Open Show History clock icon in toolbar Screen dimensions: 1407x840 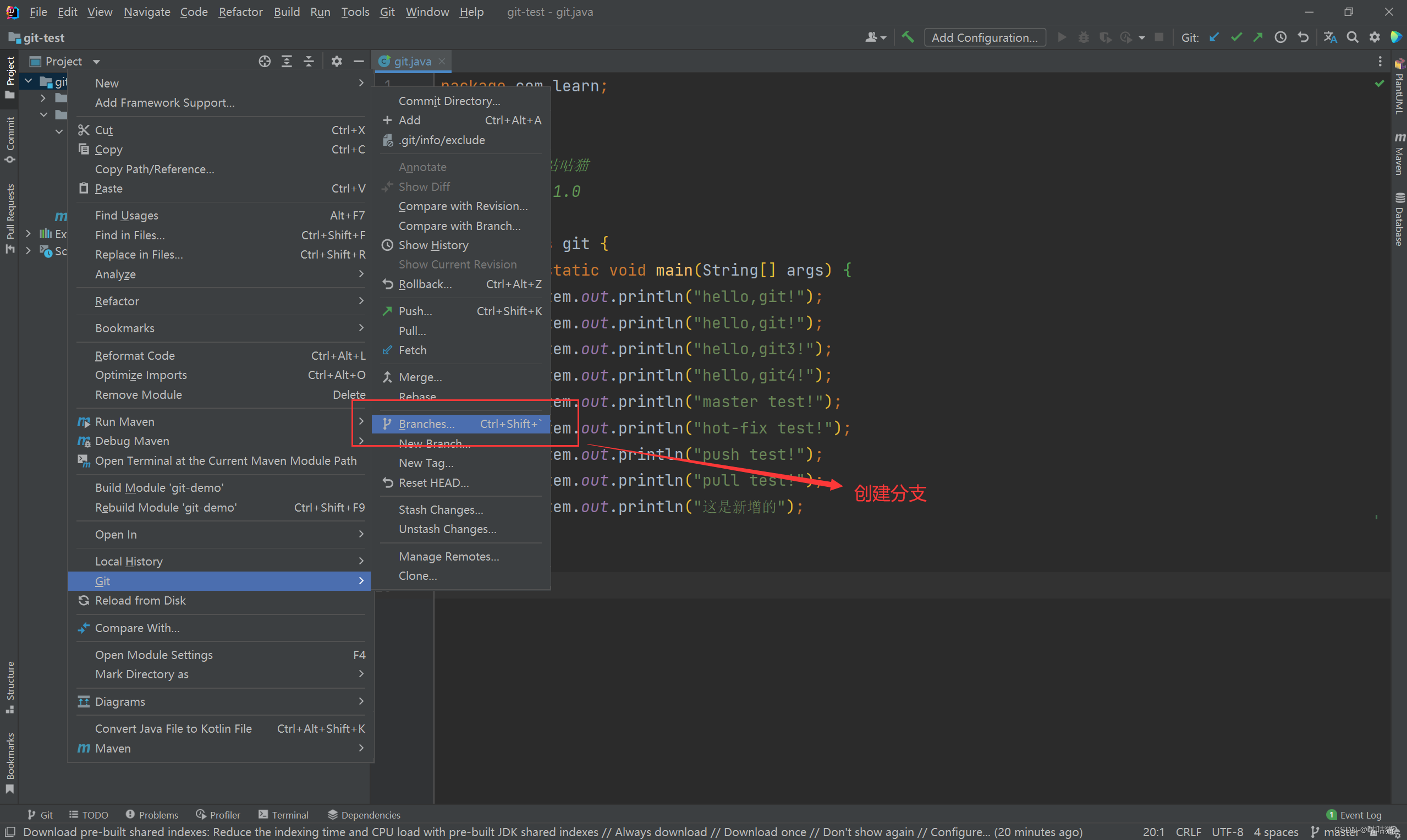click(x=1280, y=37)
